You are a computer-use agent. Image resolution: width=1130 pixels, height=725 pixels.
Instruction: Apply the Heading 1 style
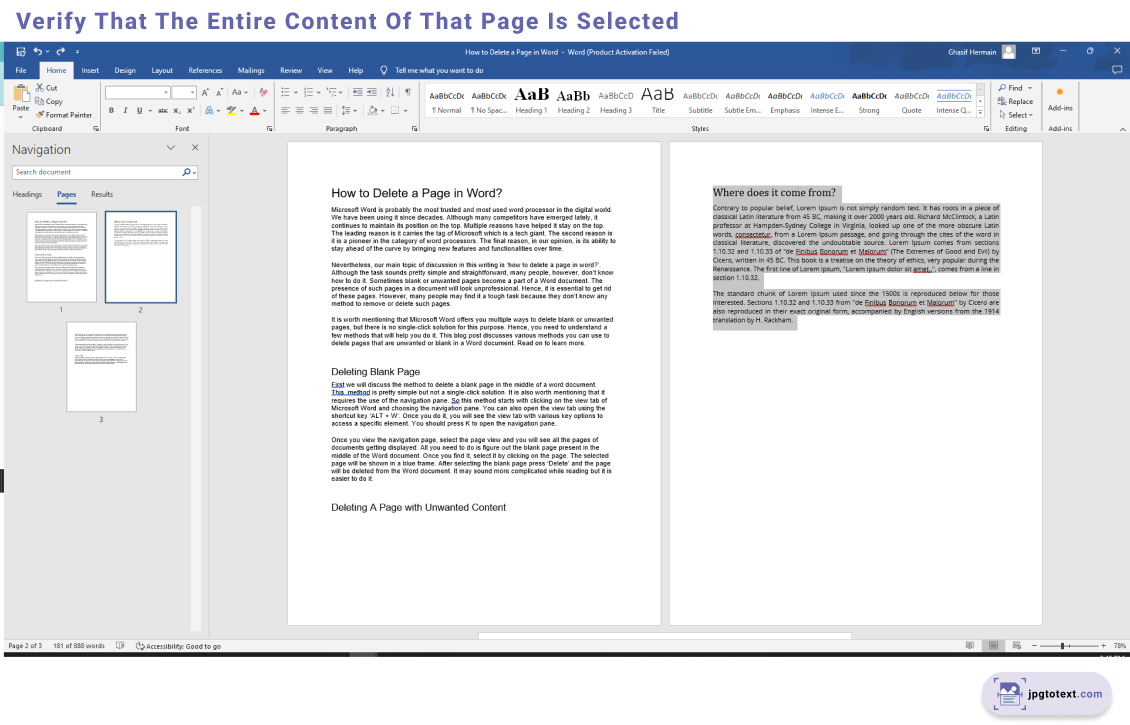(531, 100)
